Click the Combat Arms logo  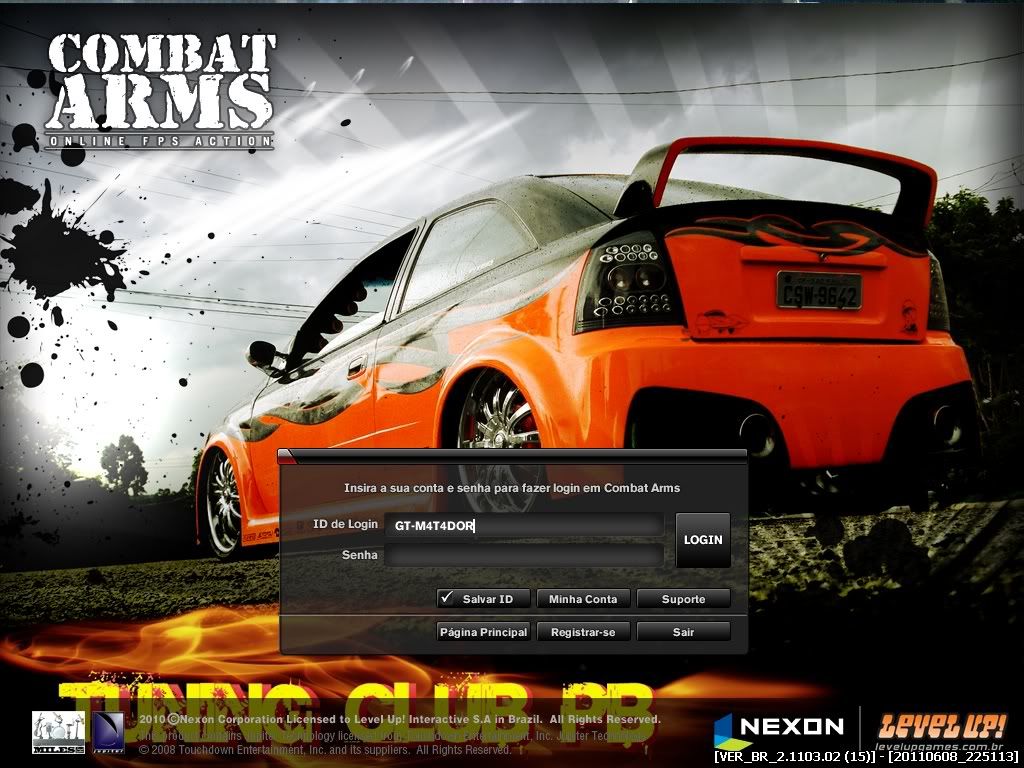click(160, 92)
